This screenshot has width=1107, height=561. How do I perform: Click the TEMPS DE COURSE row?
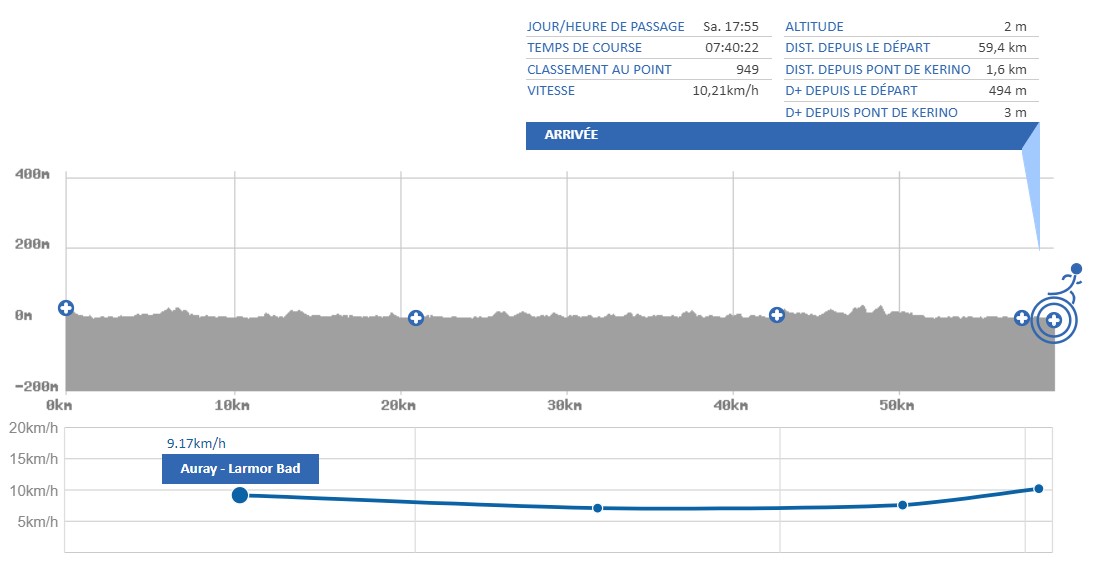pos(643,48)
